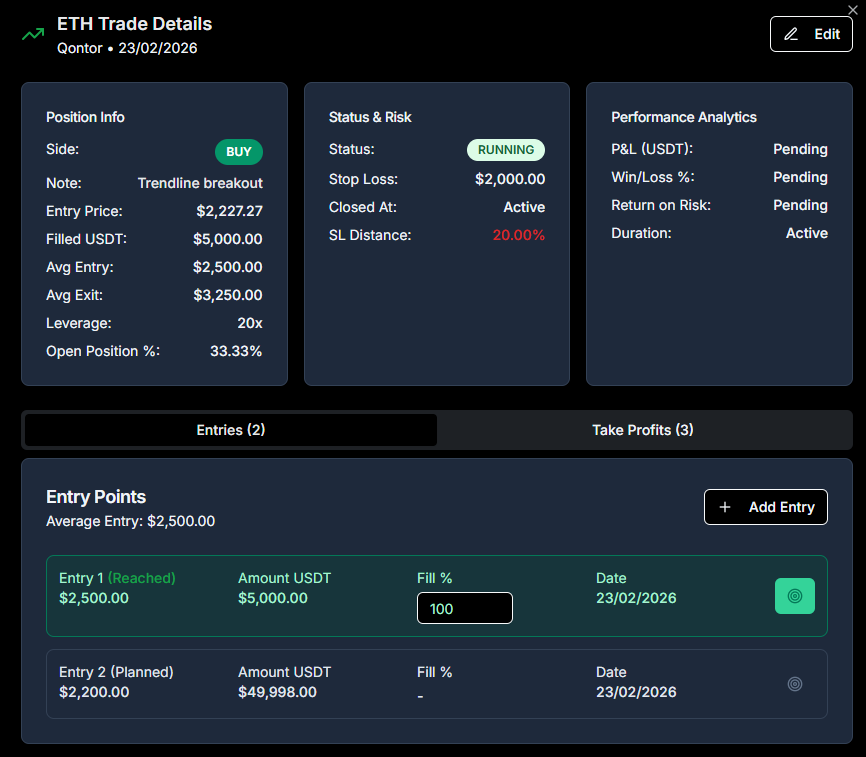Image resolution: width=866 pixels, height=757 pixels.
Task: Switch to the Take Profits (3) tab
Action: click(643, 430)
